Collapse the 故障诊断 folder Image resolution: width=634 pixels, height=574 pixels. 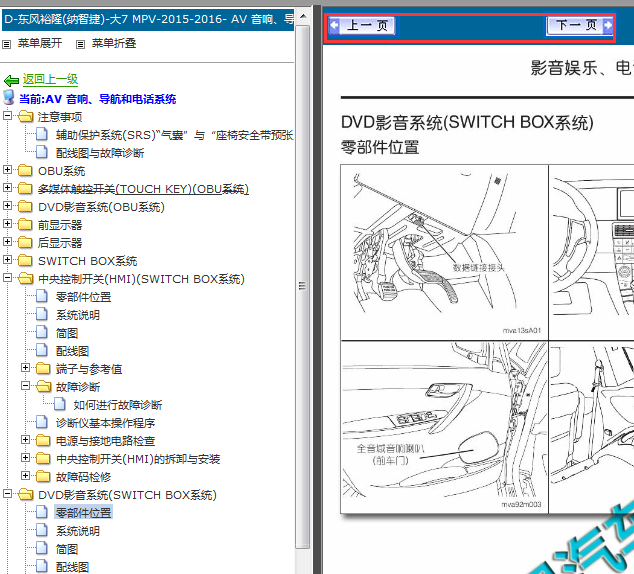[25, 386]
